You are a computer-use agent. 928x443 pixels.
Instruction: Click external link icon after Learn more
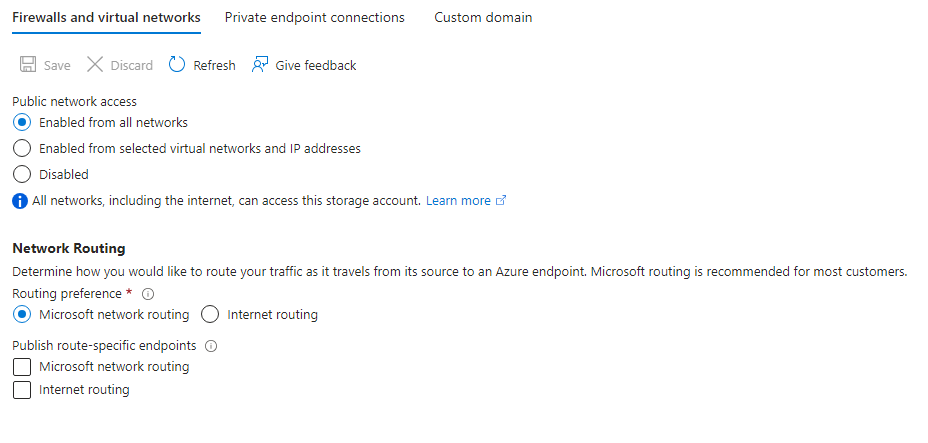pyautogui.click(x=501, y=201)
